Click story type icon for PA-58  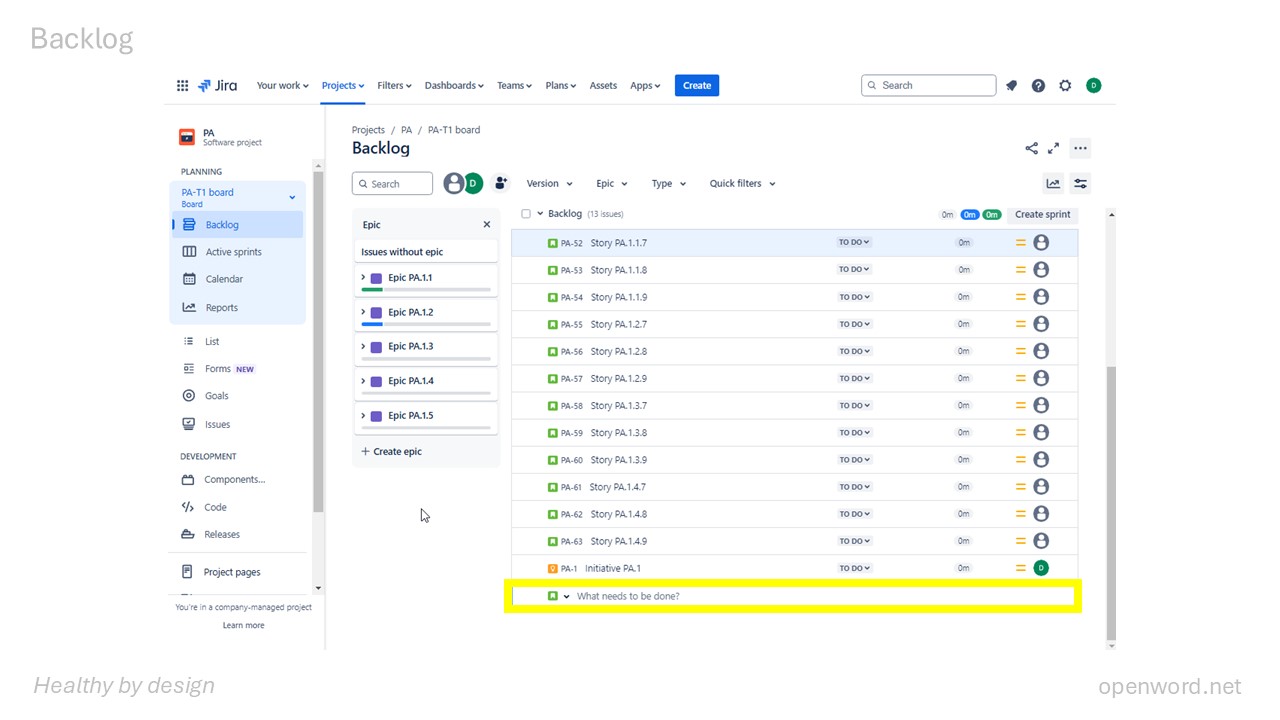(x=552, y=406)
